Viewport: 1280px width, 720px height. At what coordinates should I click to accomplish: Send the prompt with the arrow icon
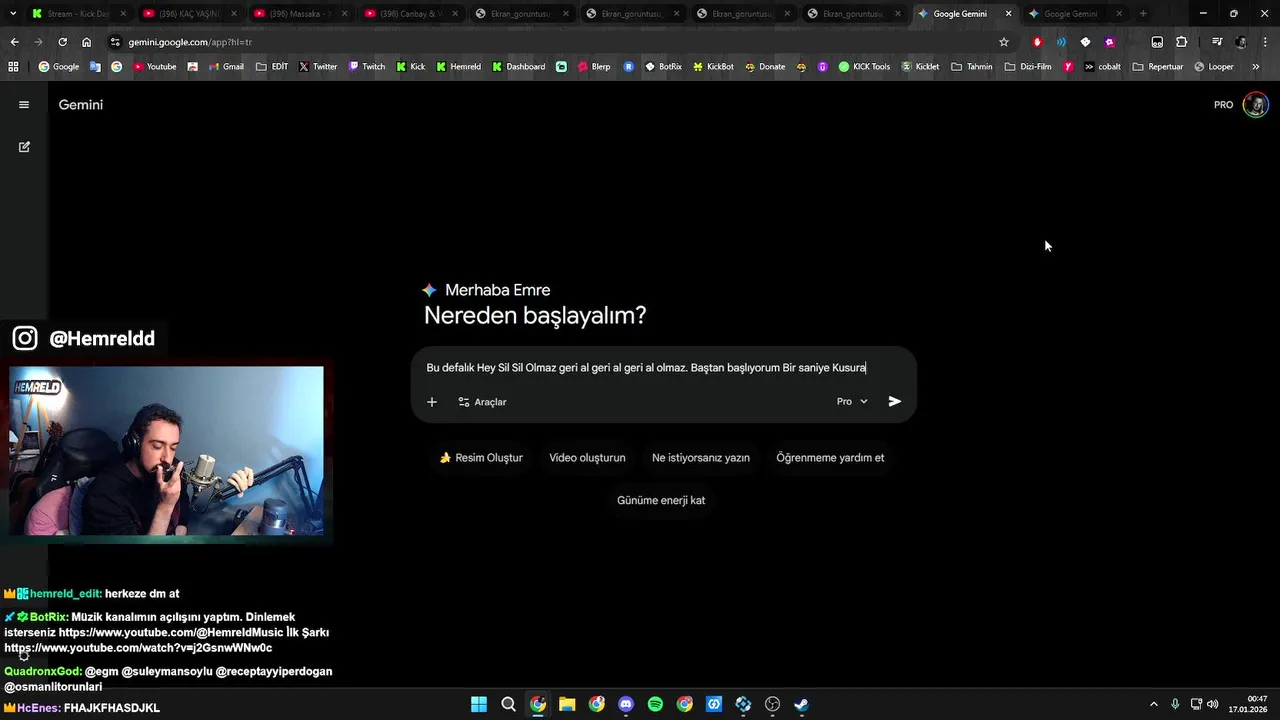[x=895, y=402]
